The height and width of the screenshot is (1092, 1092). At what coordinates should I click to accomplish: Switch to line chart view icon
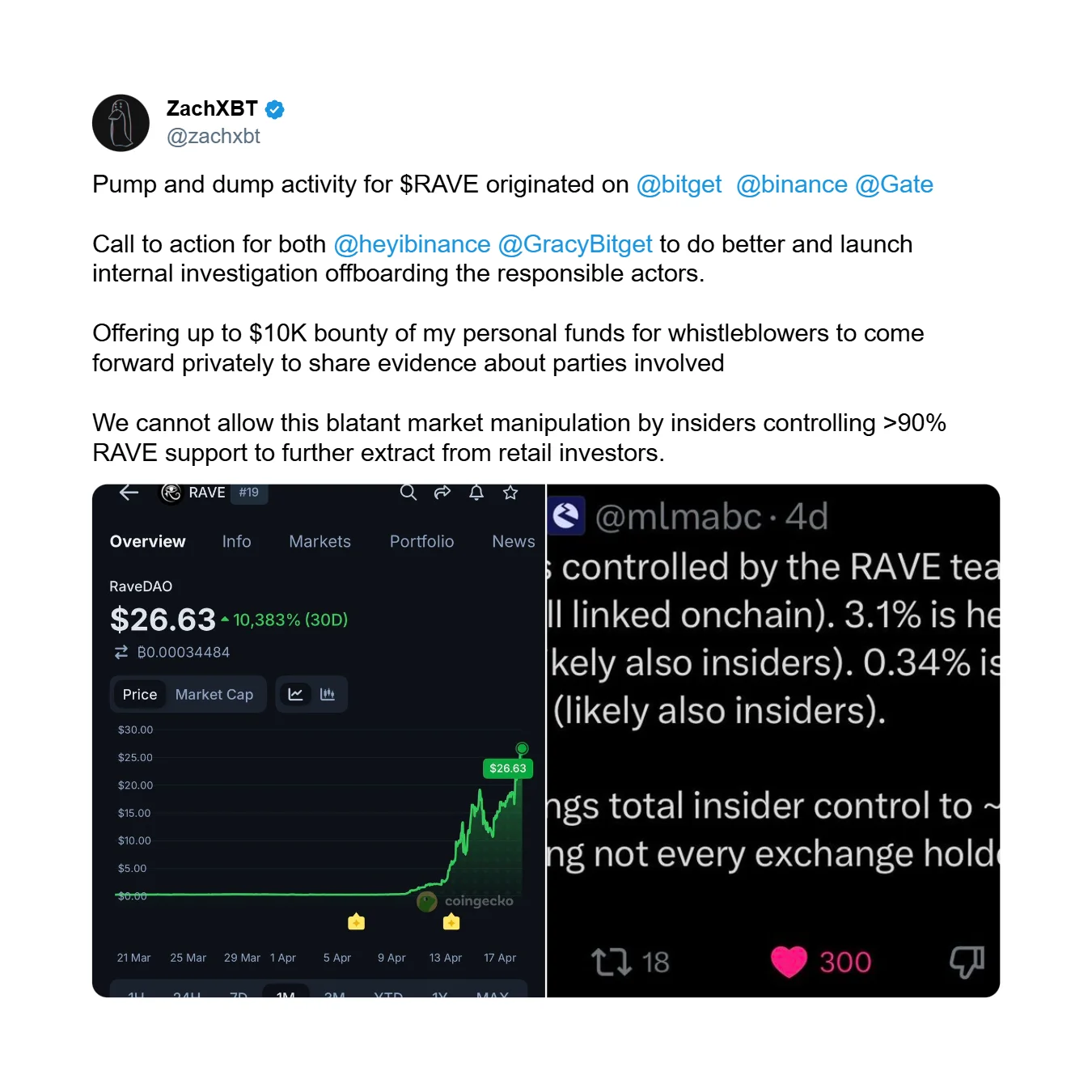tap(295, 694)
